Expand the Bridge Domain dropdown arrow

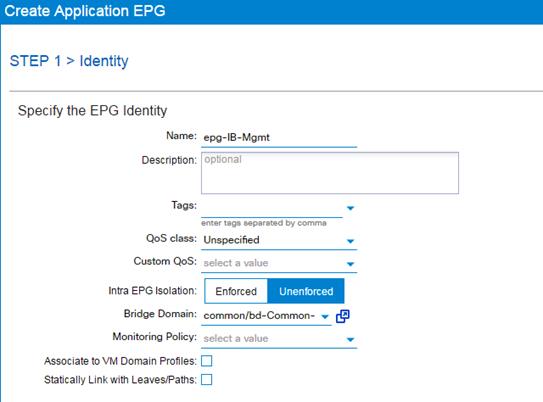coord(324,316)
